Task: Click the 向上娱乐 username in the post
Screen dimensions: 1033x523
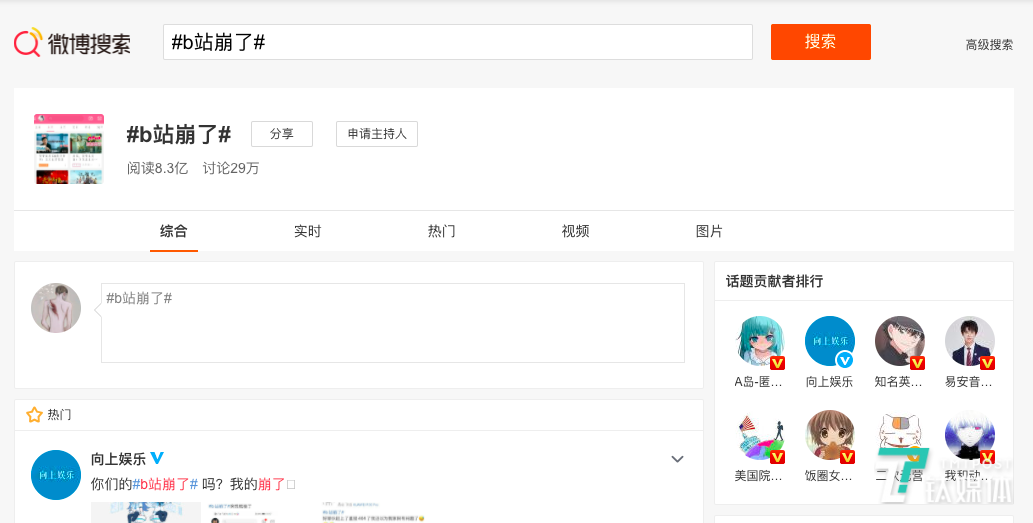Action: point(119,458)
